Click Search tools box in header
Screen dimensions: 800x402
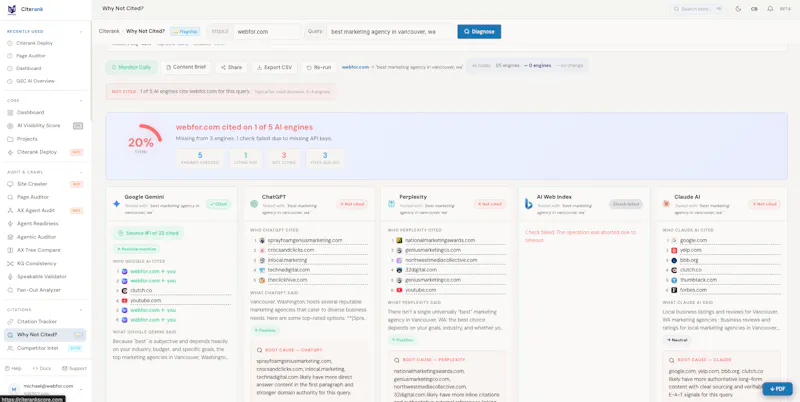point(698,9)
